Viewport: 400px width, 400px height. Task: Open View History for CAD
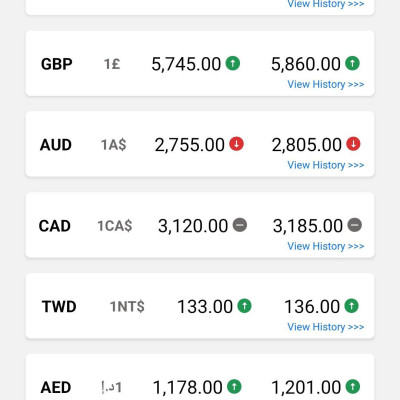pyautogui.click(x=326, y=246)
